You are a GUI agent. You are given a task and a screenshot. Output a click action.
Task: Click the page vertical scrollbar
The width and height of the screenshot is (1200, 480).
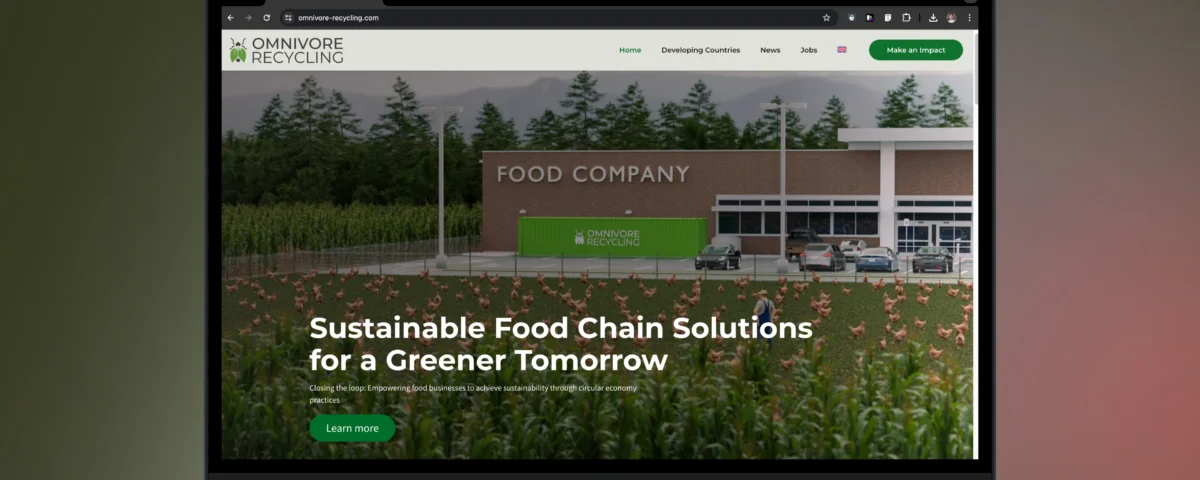pos(975,245)
